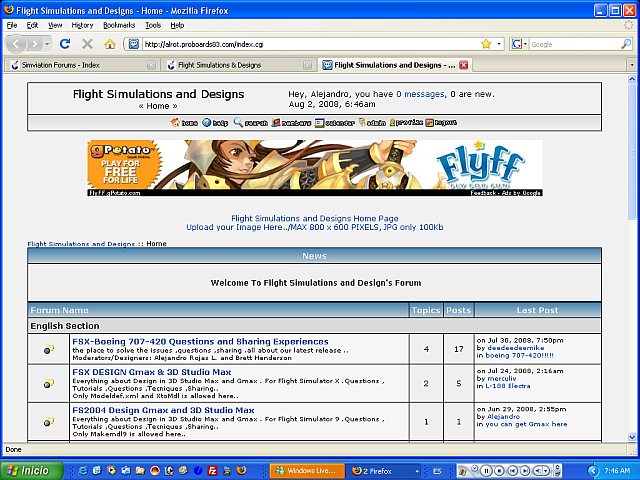Open the View menu
The height and width of the screenshot is (480, 640).
[x=55, y=25]
